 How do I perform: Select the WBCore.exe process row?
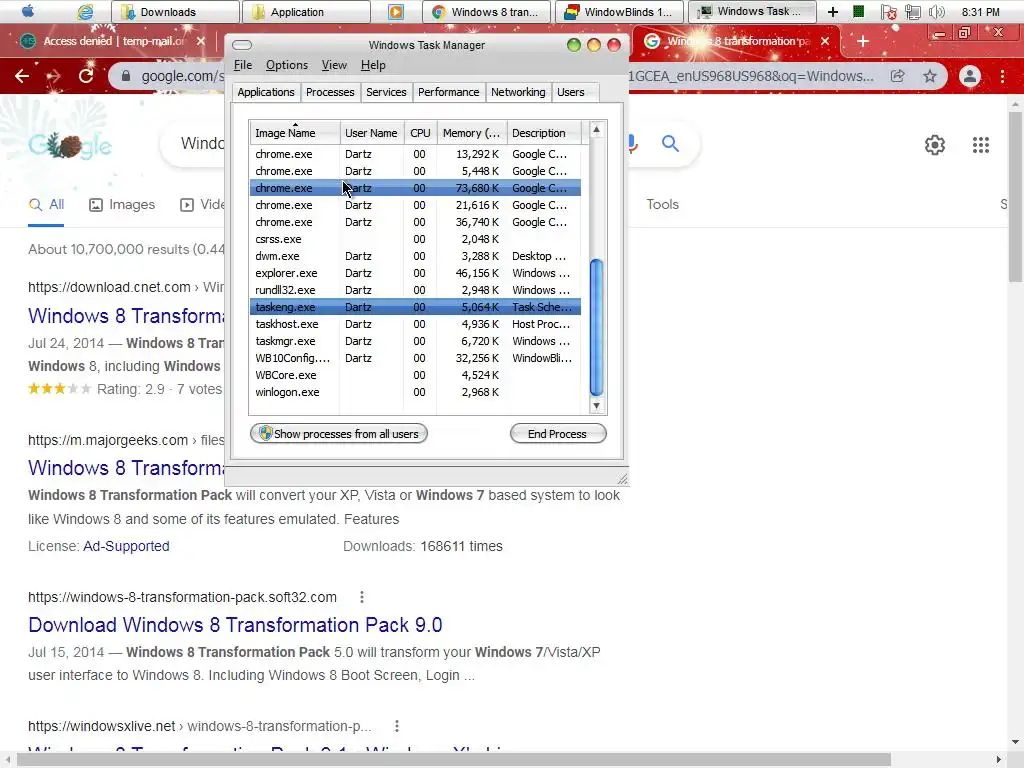(x=415, y=375)
